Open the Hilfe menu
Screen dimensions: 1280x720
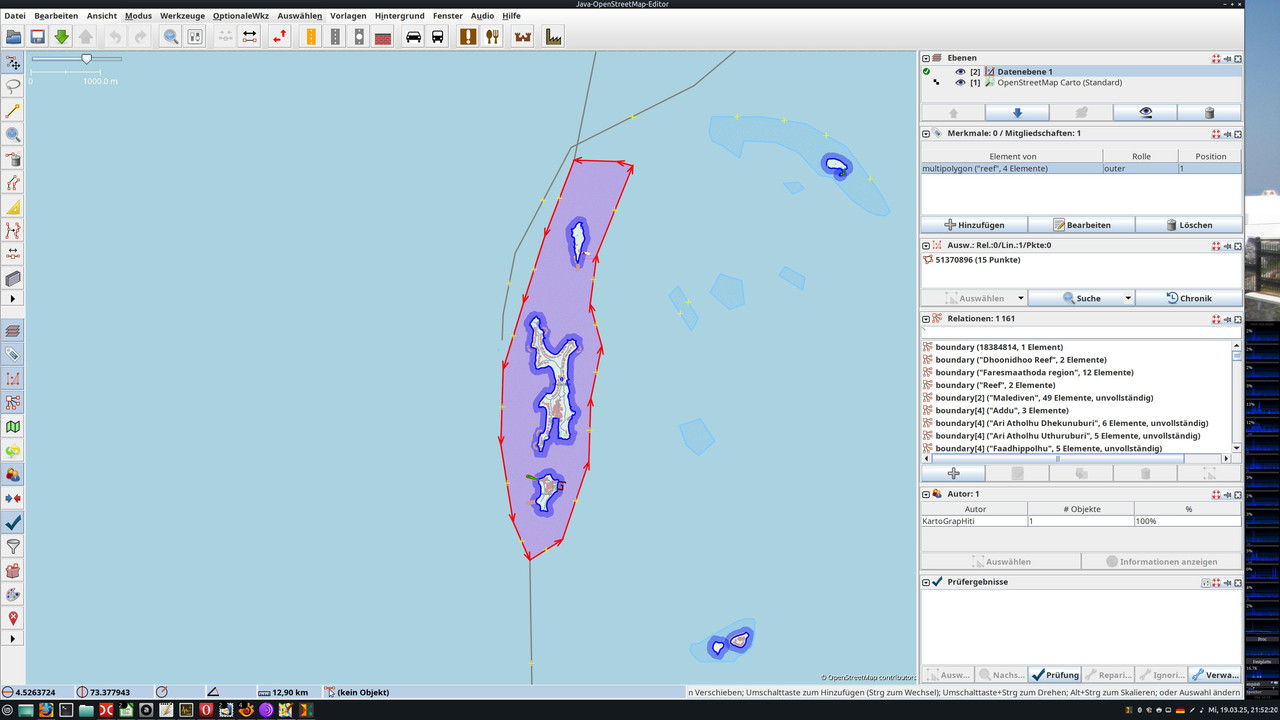[x=511, y=16]
